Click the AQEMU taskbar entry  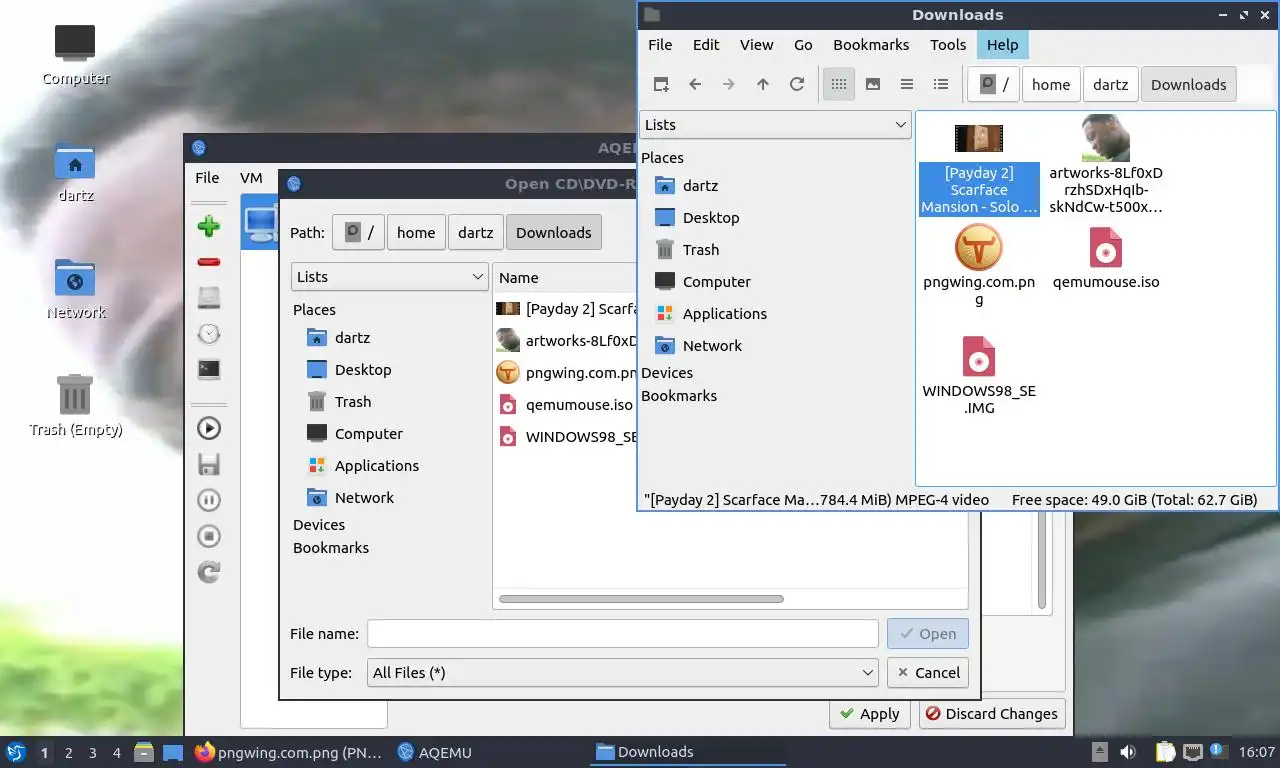point(435,753)
